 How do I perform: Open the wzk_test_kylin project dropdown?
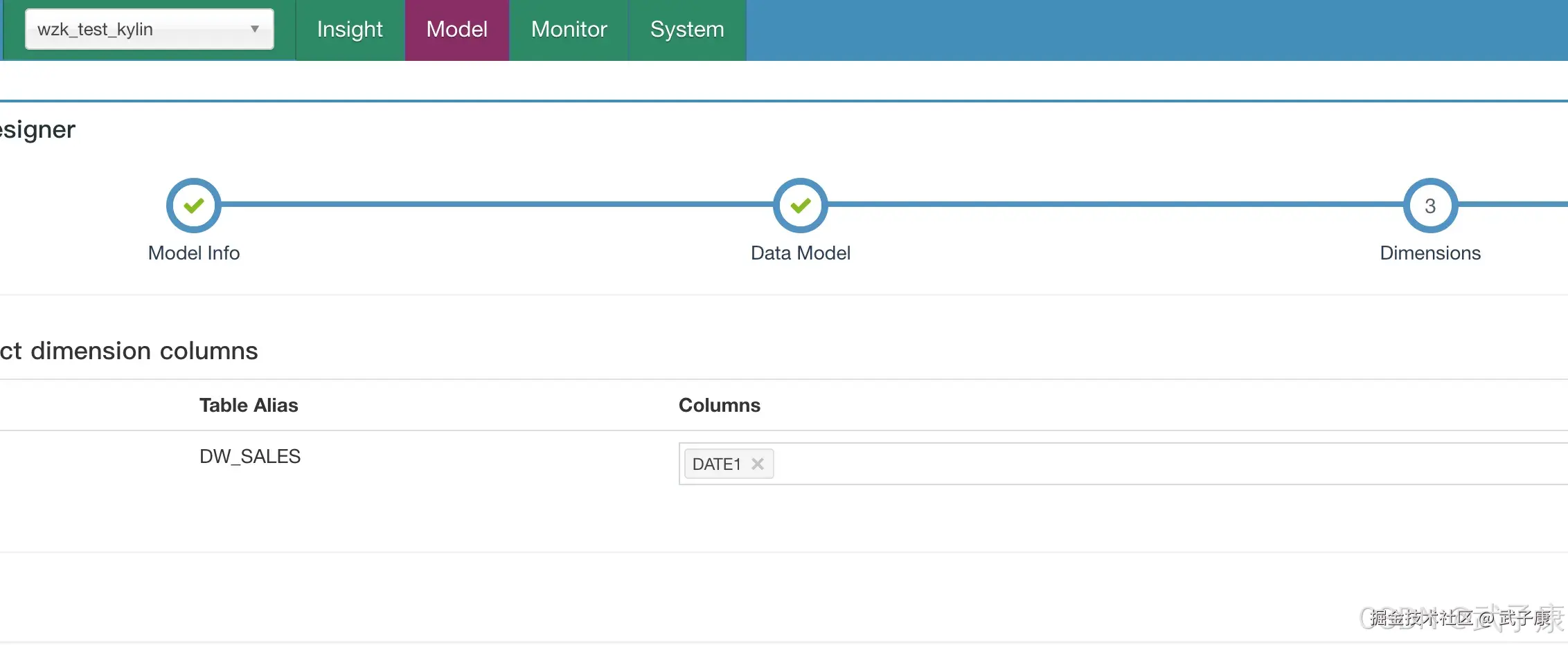coord(139,29)
